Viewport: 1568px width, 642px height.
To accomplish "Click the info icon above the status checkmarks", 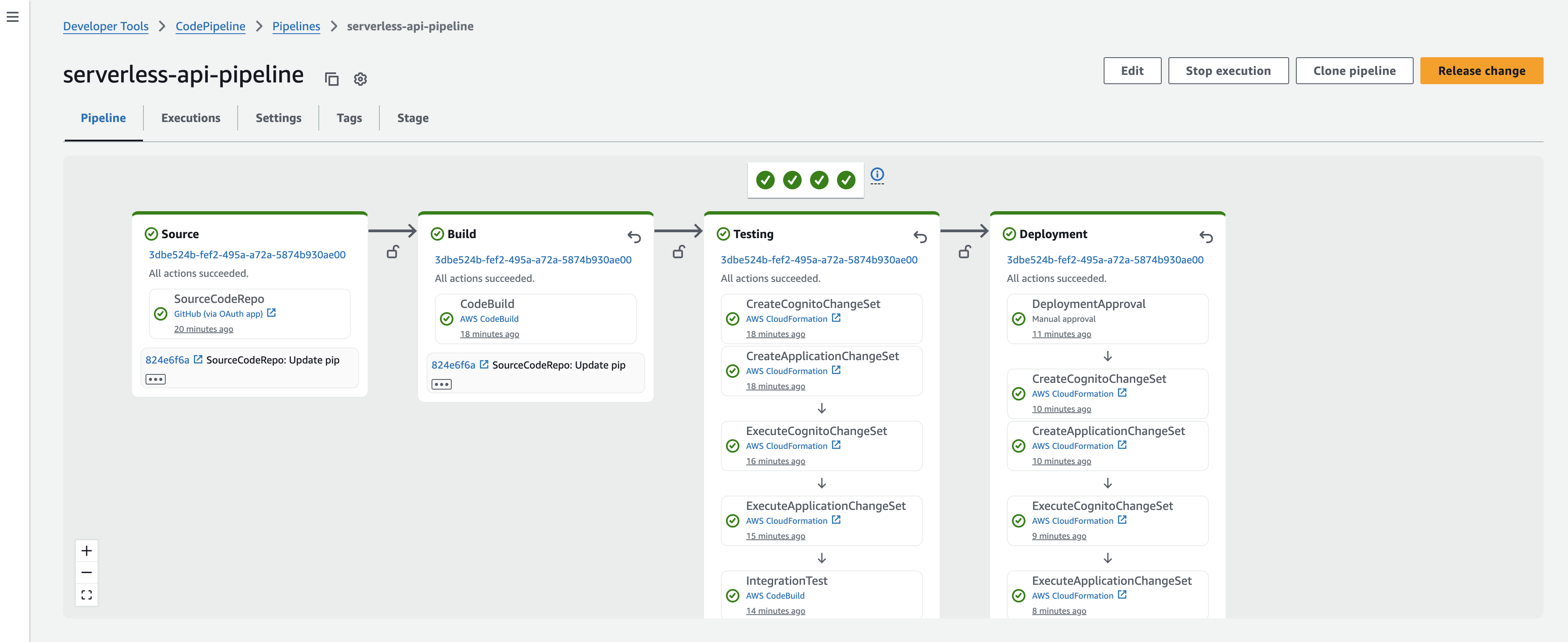I will click(x=877, y=175).
